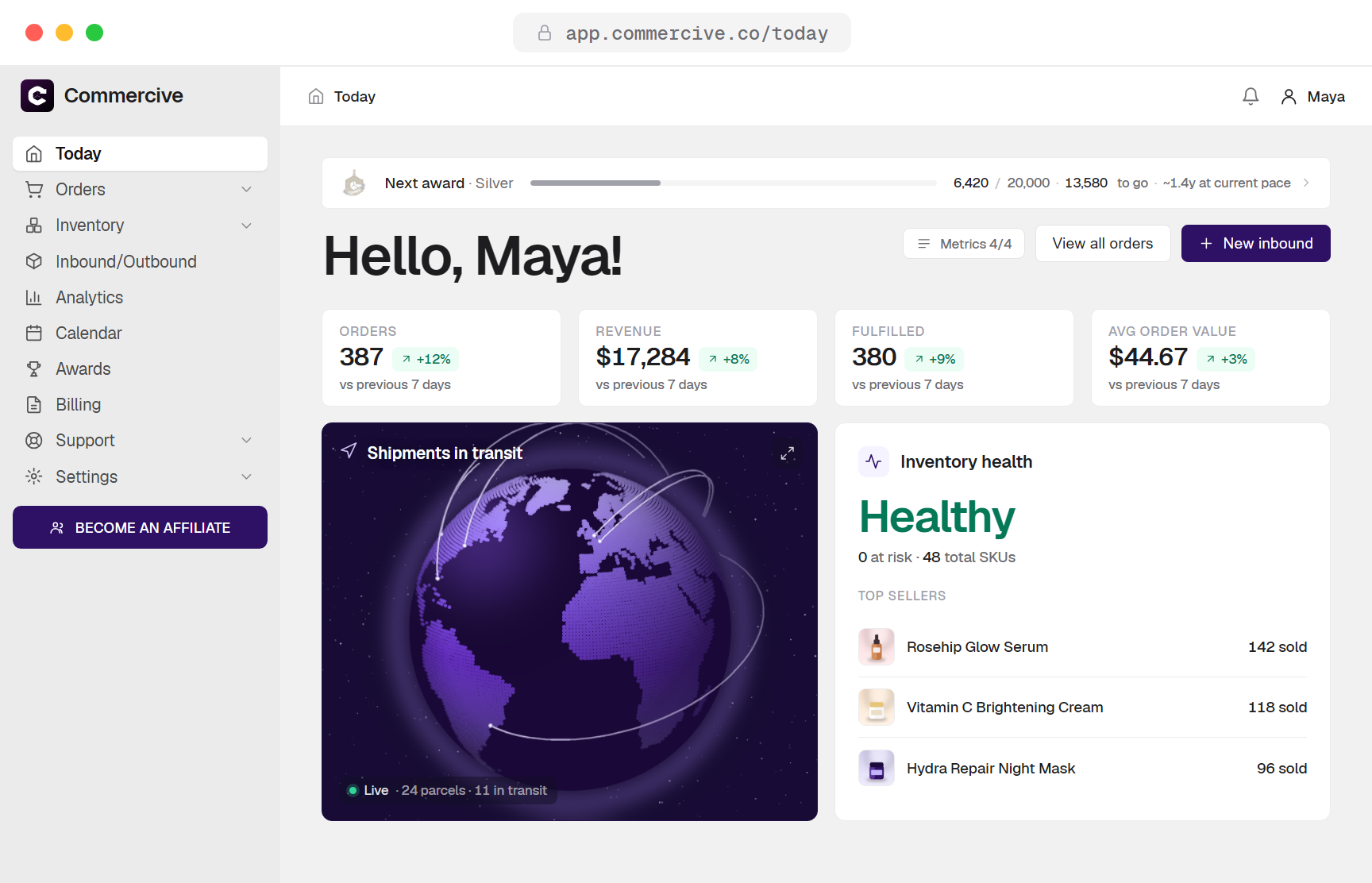1372x883 pixels.
Task: Open the Vitamin C Brightening Cream thumbnail
Action: point(877,707)
